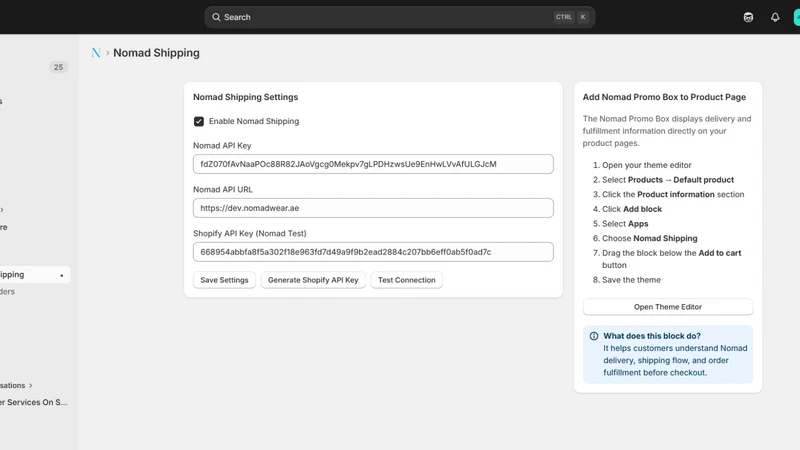Open the sidekick assistant icon in top bar
This screenshot has height=450, width=800.
[748, 17]
